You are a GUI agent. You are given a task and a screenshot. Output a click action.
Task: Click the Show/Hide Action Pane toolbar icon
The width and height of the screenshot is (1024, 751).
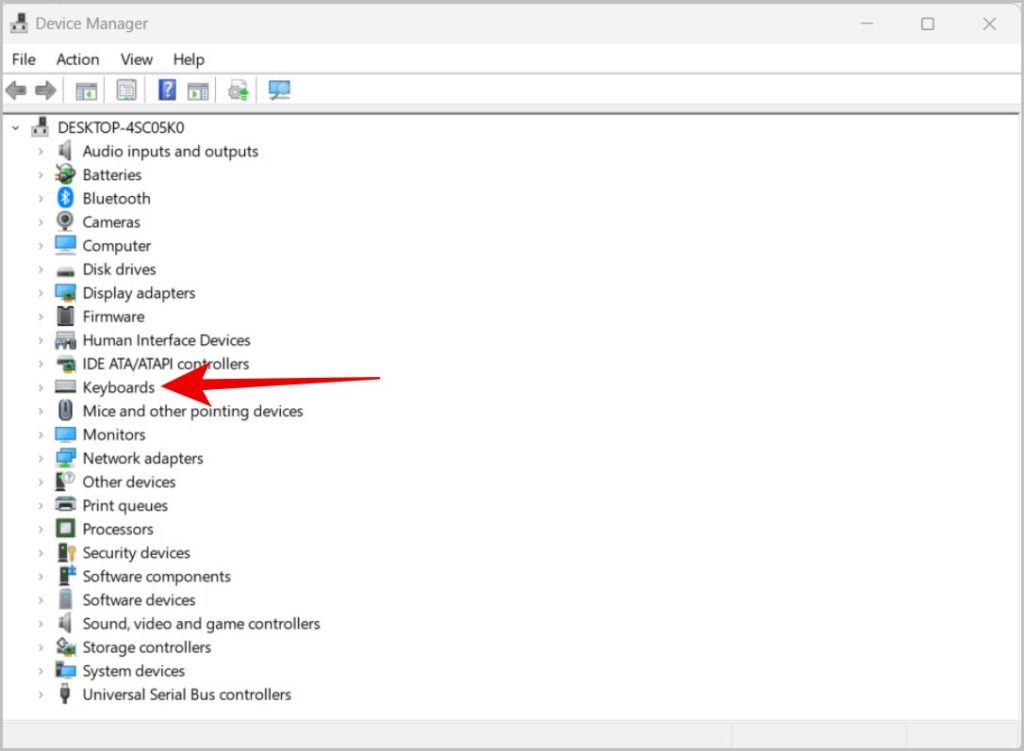click(x=198, y=91)
